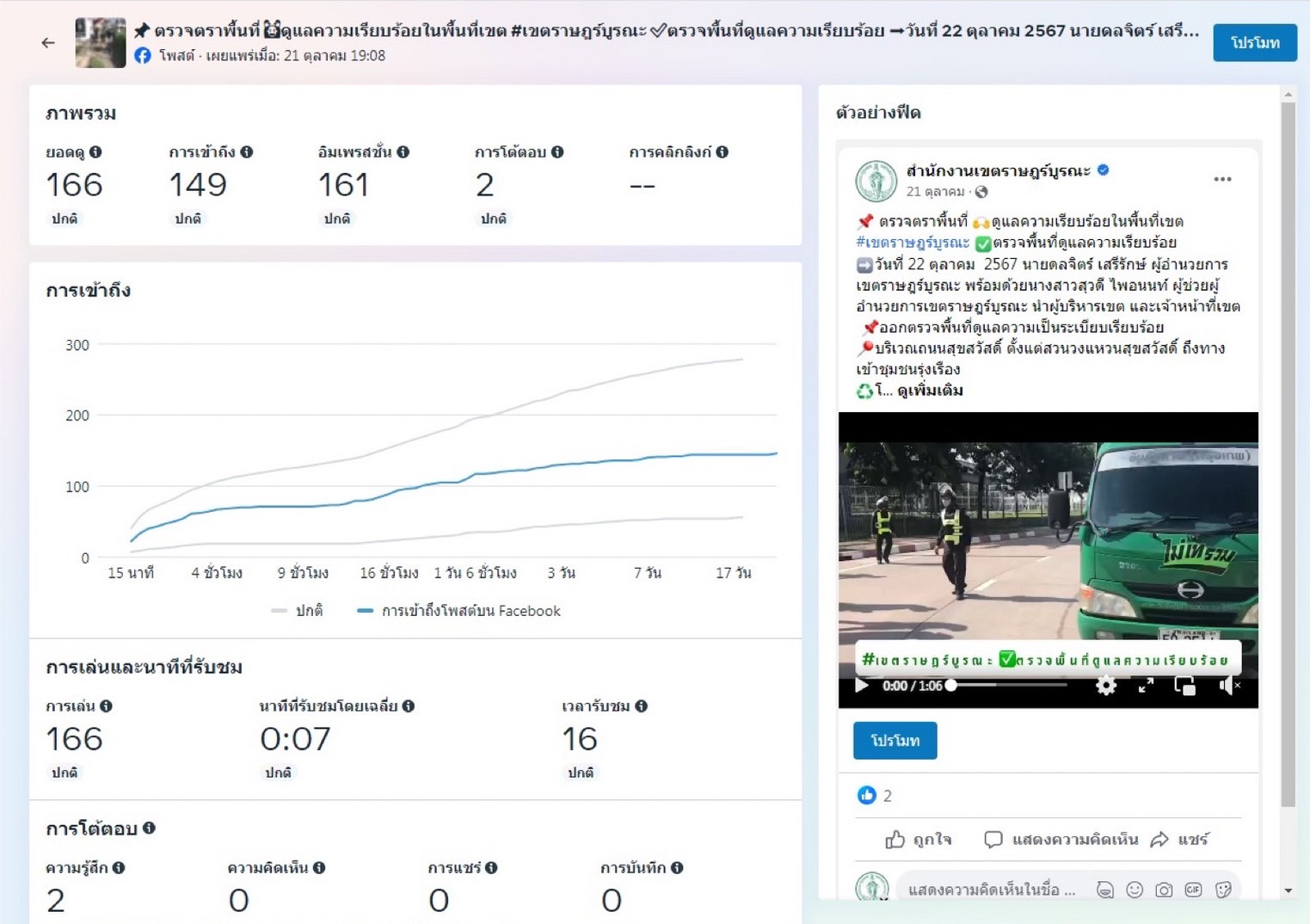Click info icon beside ยอดดู
The width and height of the screenshot is (1310, 924).
coord(95,152)
